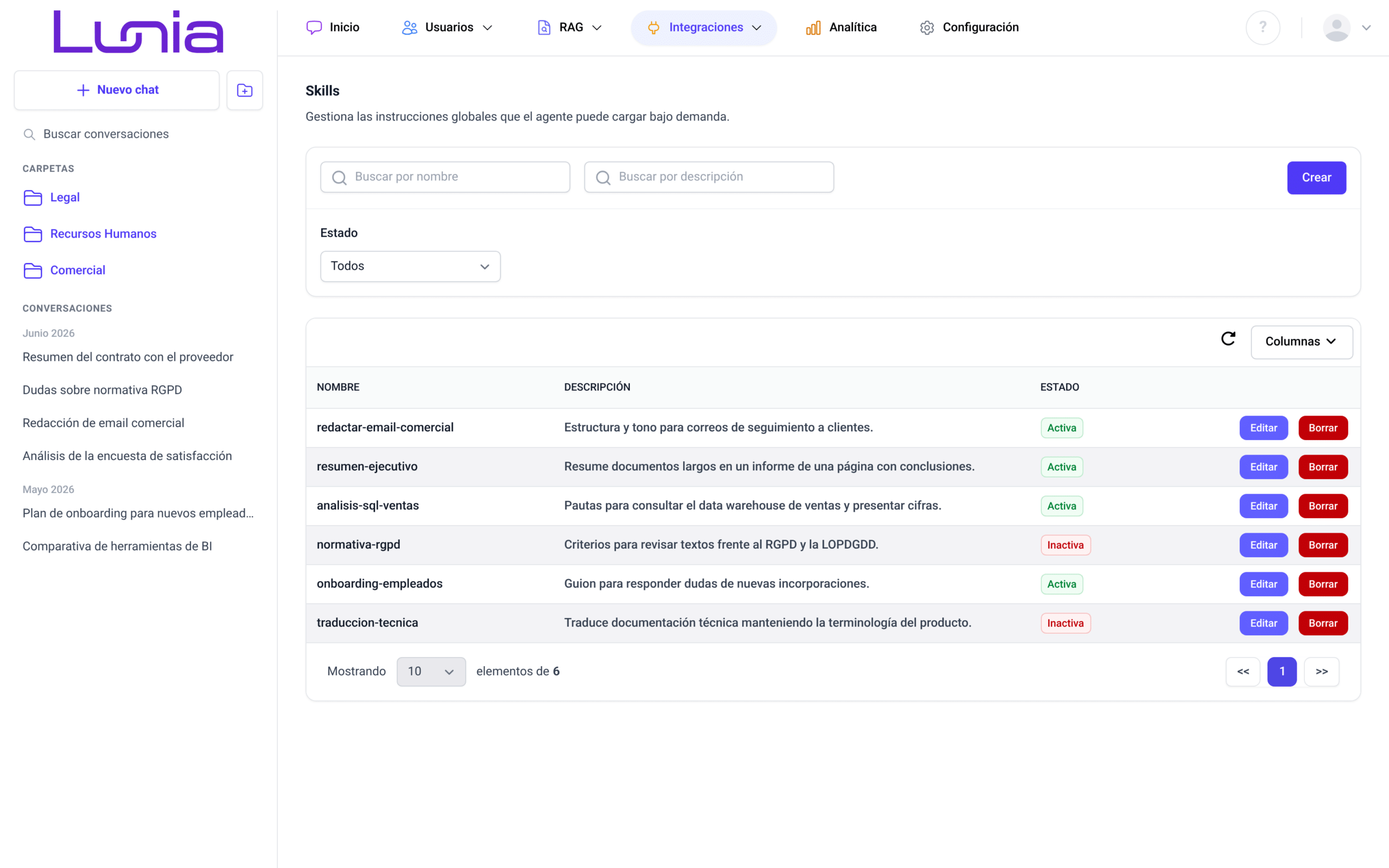Screen dimensions: 1389x868
Task: Open the Usuarios menu
Action: tap(447, 28)
